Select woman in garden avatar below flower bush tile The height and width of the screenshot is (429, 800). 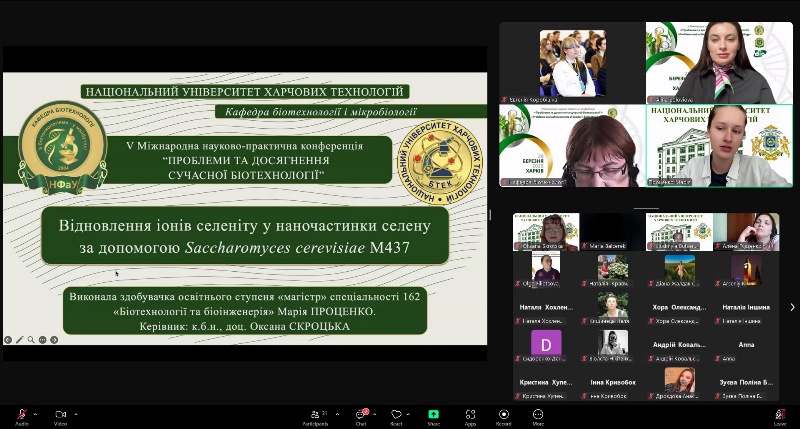tap(612, 308)
